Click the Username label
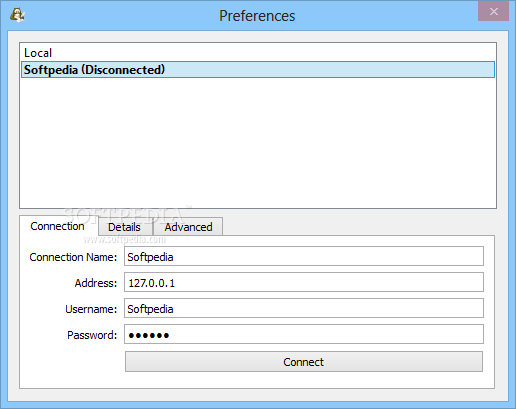The width and height of the screenshot is (516, 409). [91, 309]
